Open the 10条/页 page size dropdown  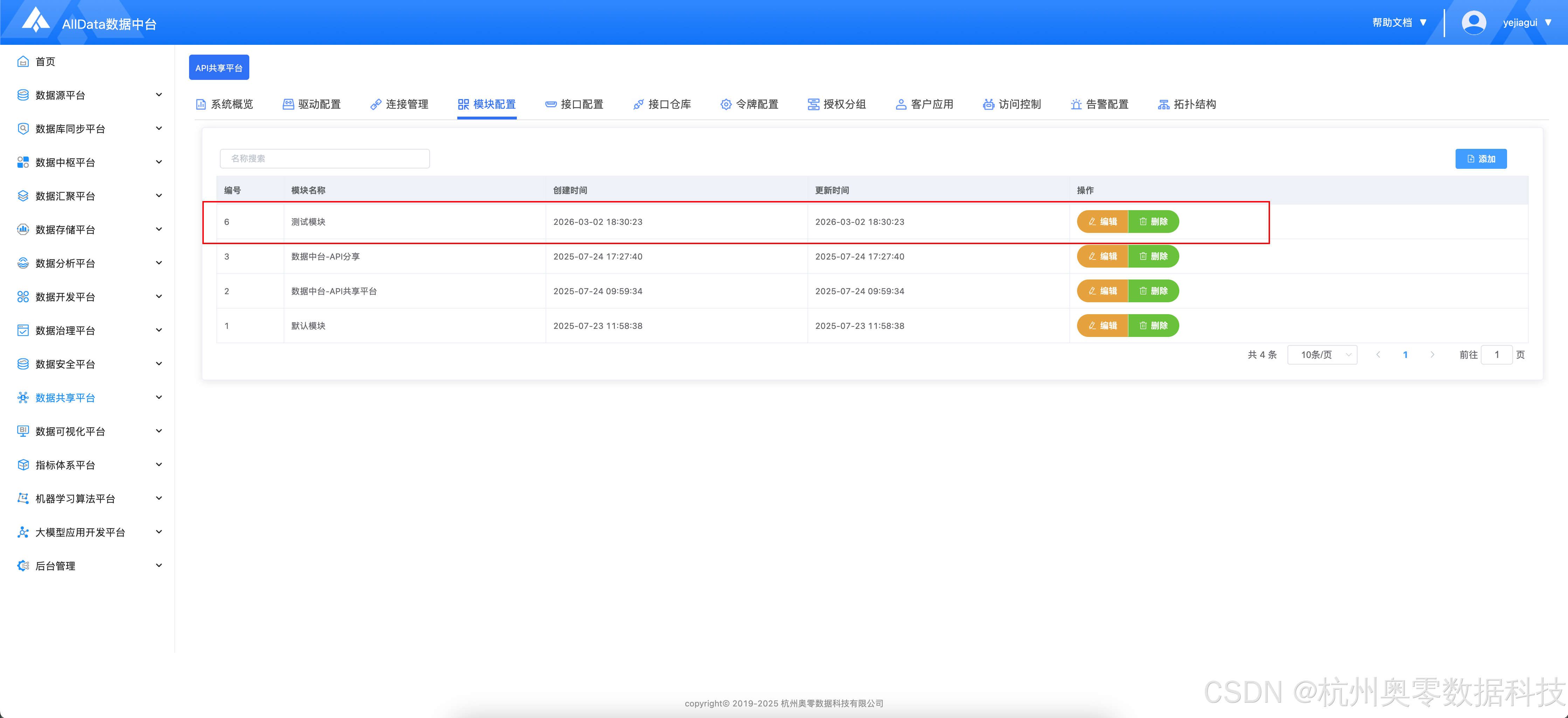[1322, 354]
